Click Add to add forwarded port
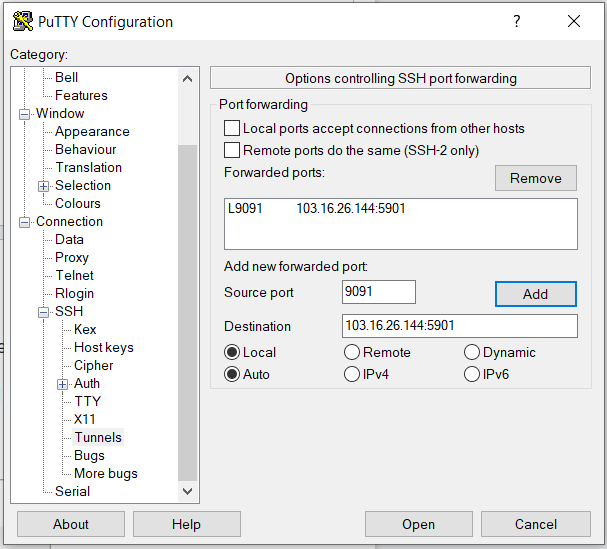Viewport: 607px width, 549px height. (535, 294)
